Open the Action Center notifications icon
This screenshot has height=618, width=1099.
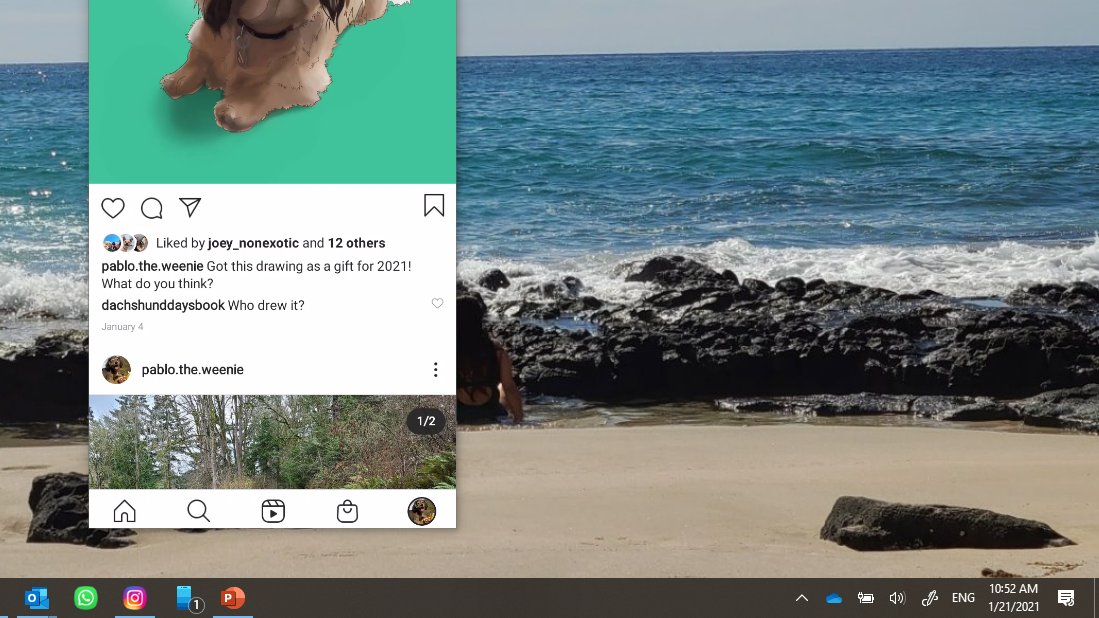1066,598
